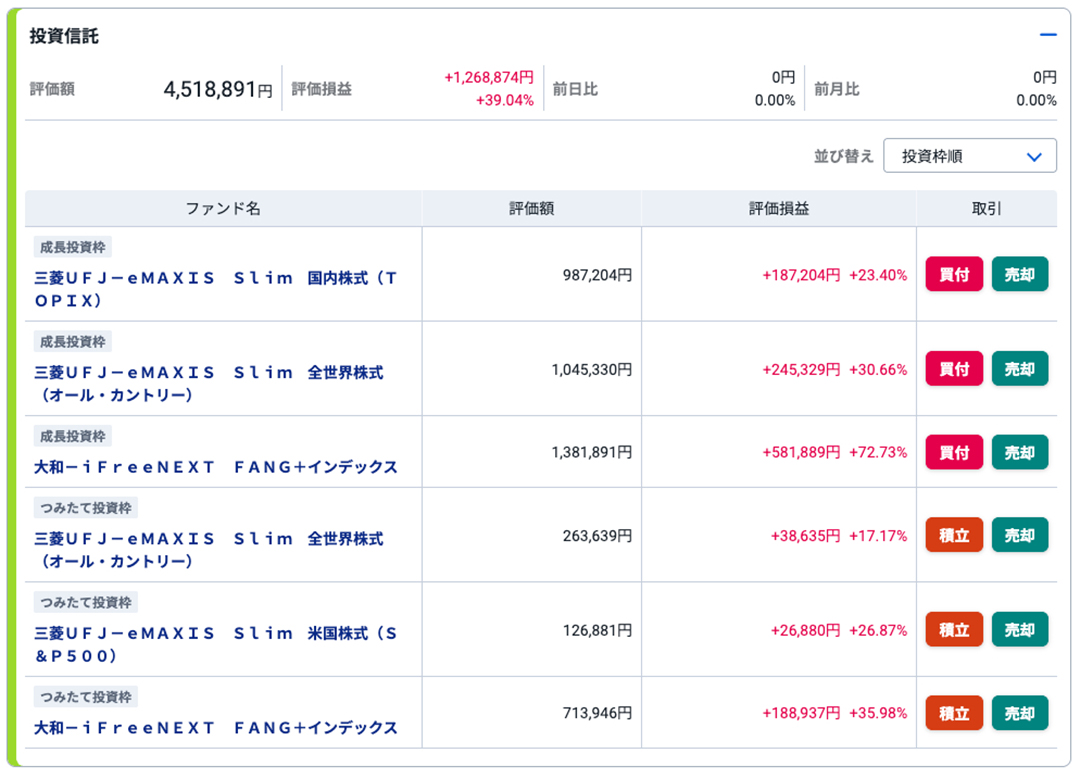Click total 評価額 value 4,518,891円
The image size is (1080, 778).
(x=218, y=89)
